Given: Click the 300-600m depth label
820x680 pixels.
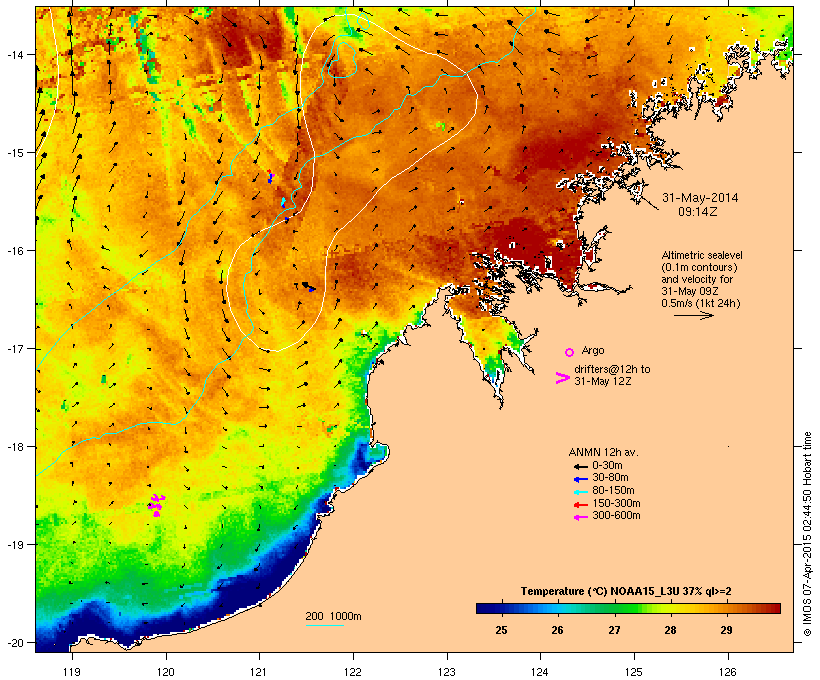Looking at the screenshot, I should (x=616, y=516).
